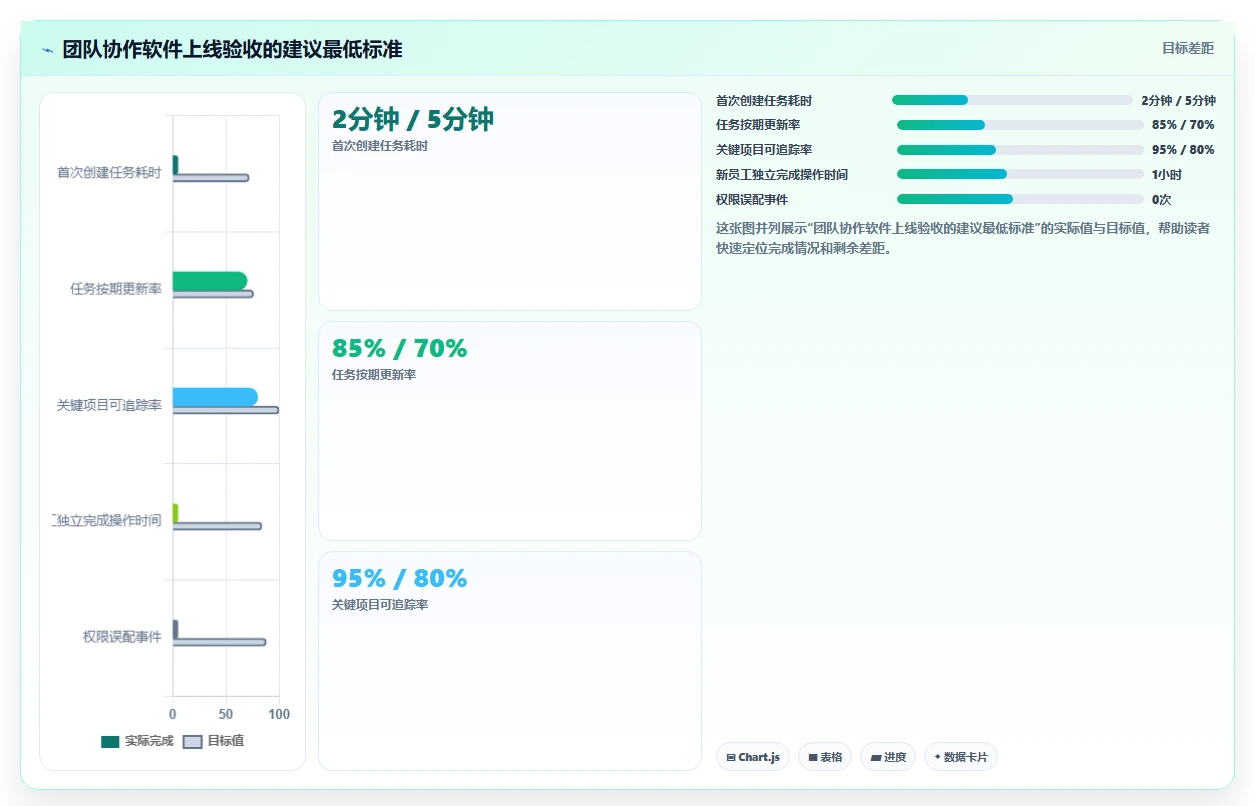Image resolution: width=1255 pixels, height=806 pixels.
Task: Click the chart axis label 首次创建任务耗时
Action: tap(109, 173)
